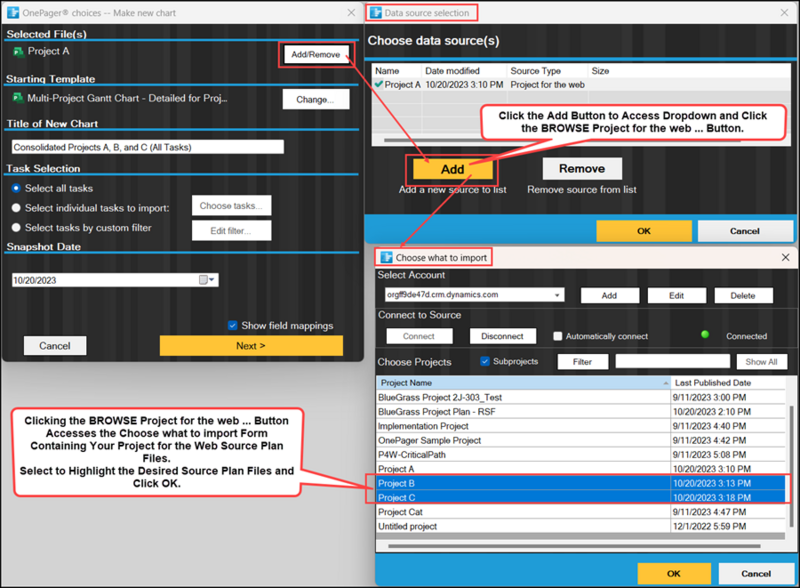
Task: Click OK in the Data source selection dialog
Action: (644, 231)
